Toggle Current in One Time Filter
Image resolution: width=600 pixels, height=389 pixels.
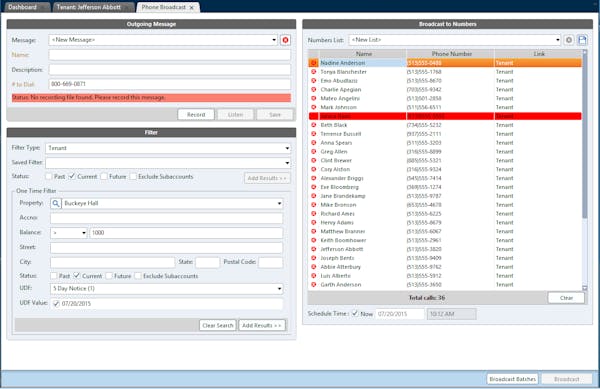pyautogui.click(x=77, y=276)
